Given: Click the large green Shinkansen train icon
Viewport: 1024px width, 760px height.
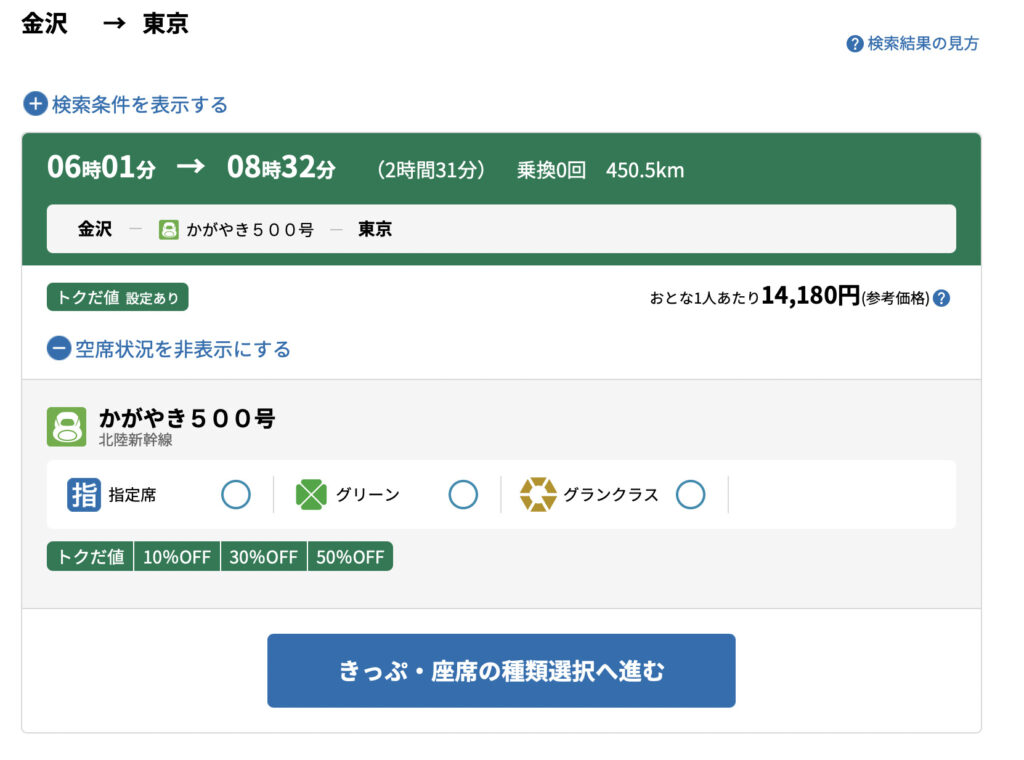Looking at the screenshot, I should click(67, 427).
